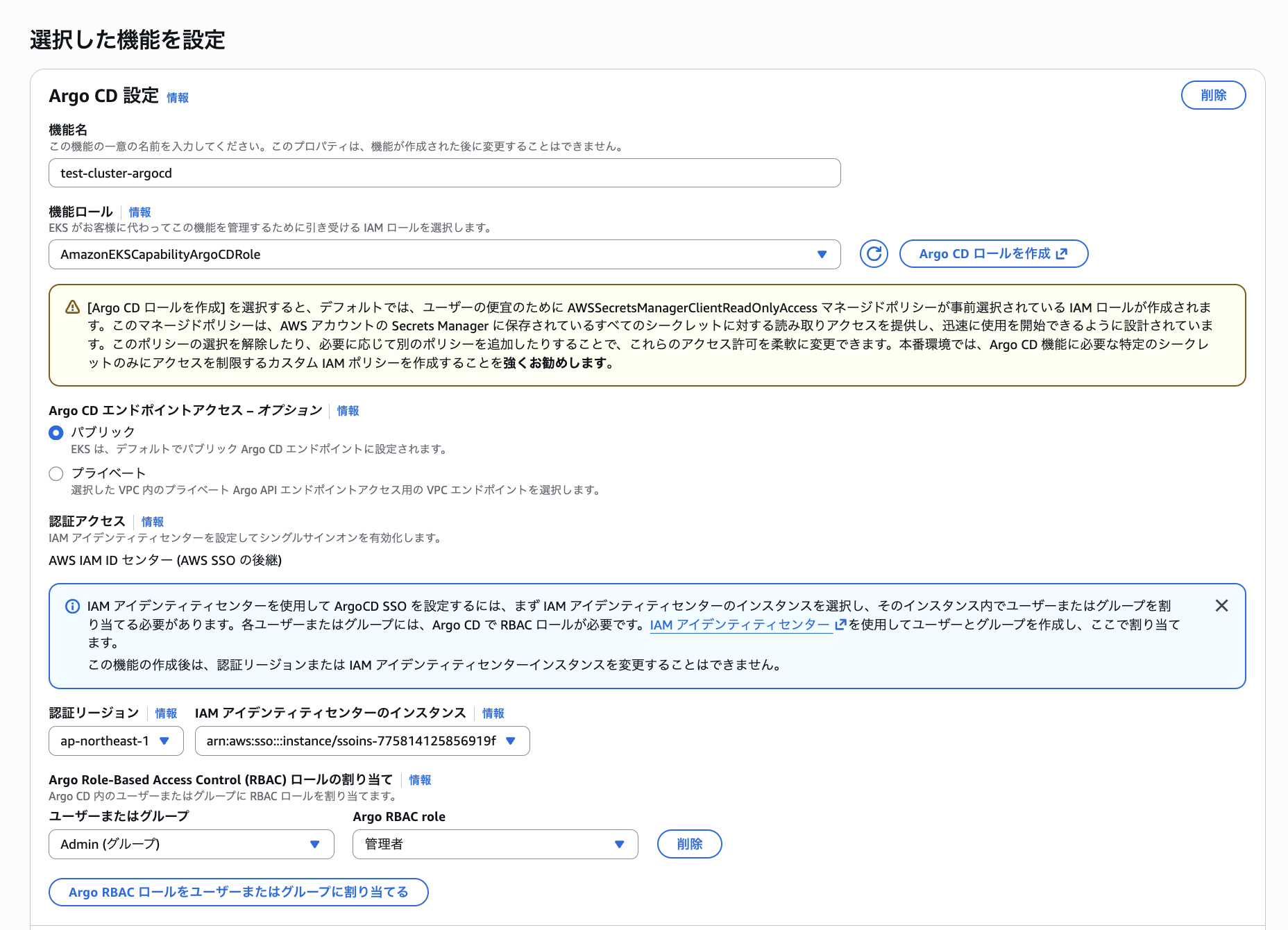Open the Argo RBAC role 管理者 dropdown
Screen dimensions: 1288x930
495,845
